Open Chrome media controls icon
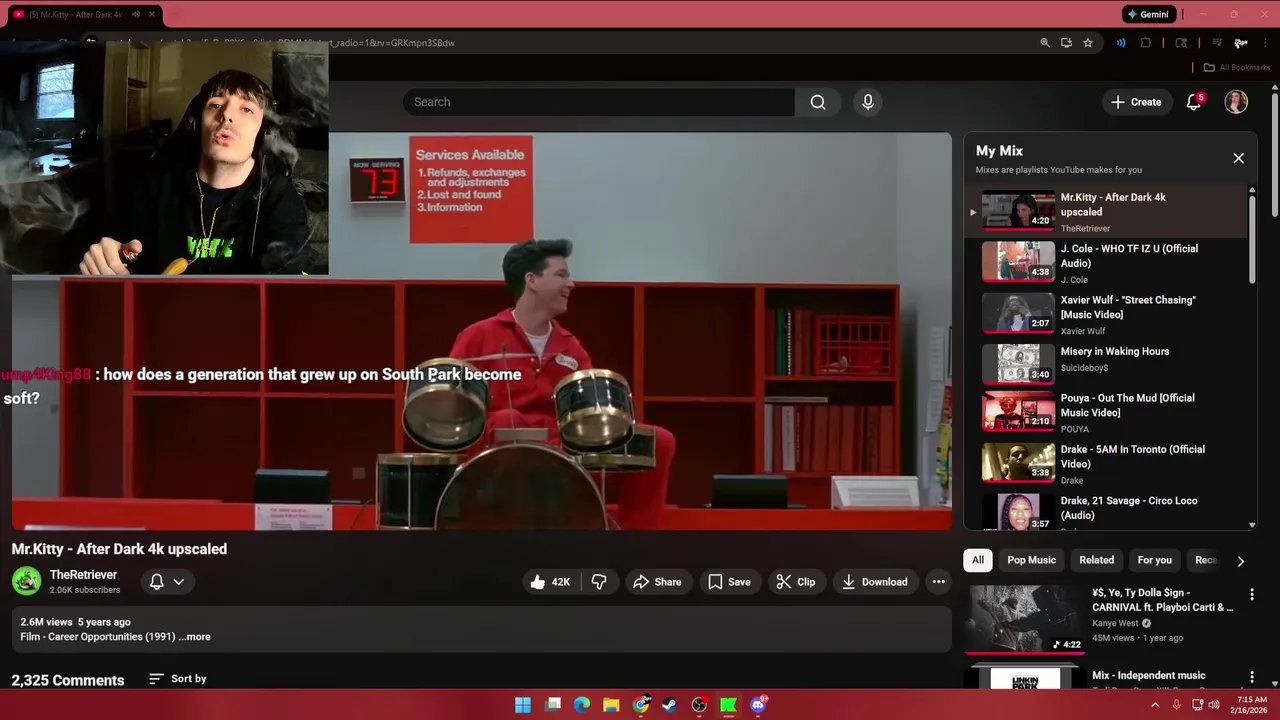Viewport: 1280px width, 720px height. point(1217,43)
